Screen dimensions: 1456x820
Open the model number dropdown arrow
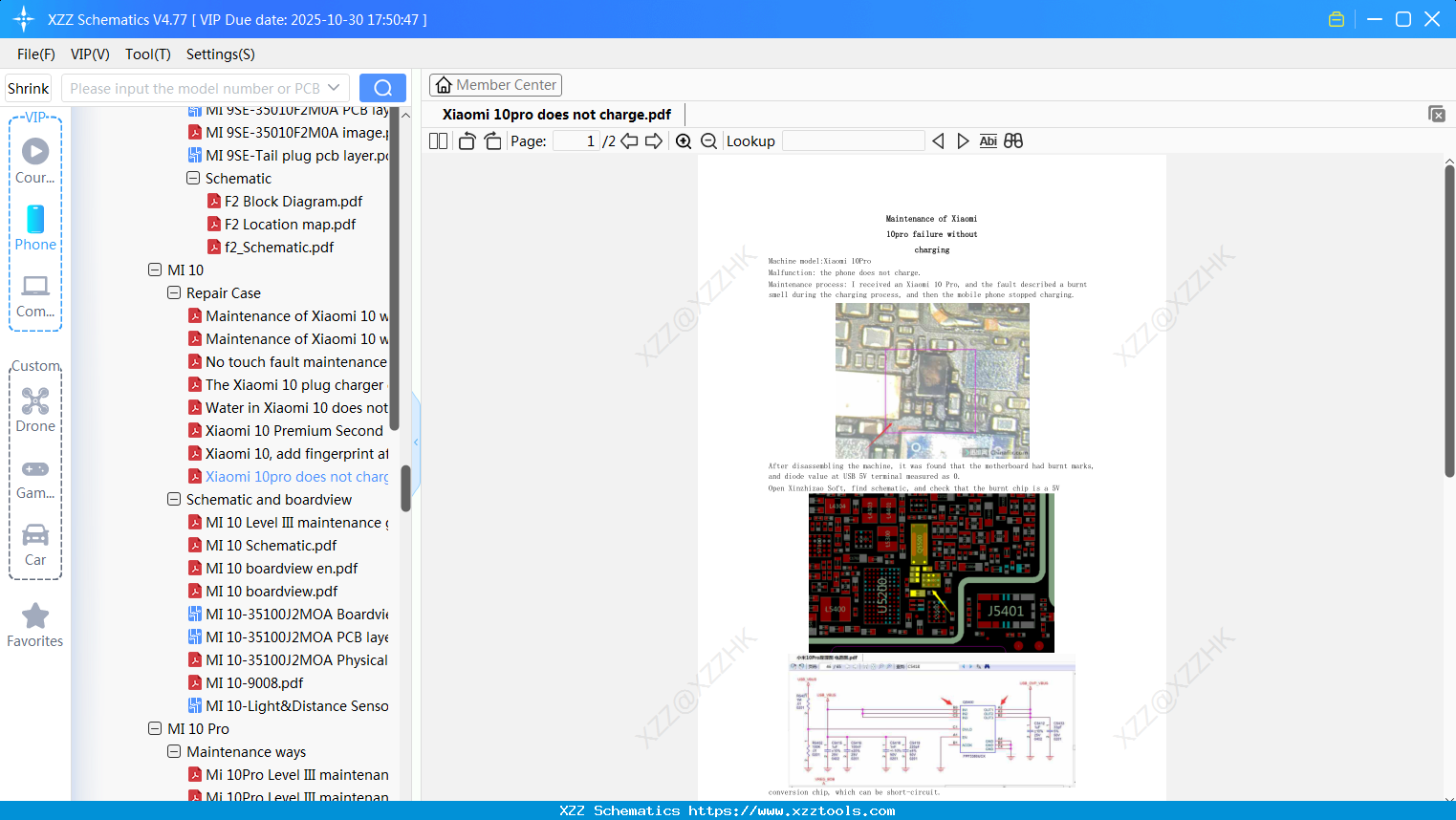pyautogui.click(x=334, y=88)
